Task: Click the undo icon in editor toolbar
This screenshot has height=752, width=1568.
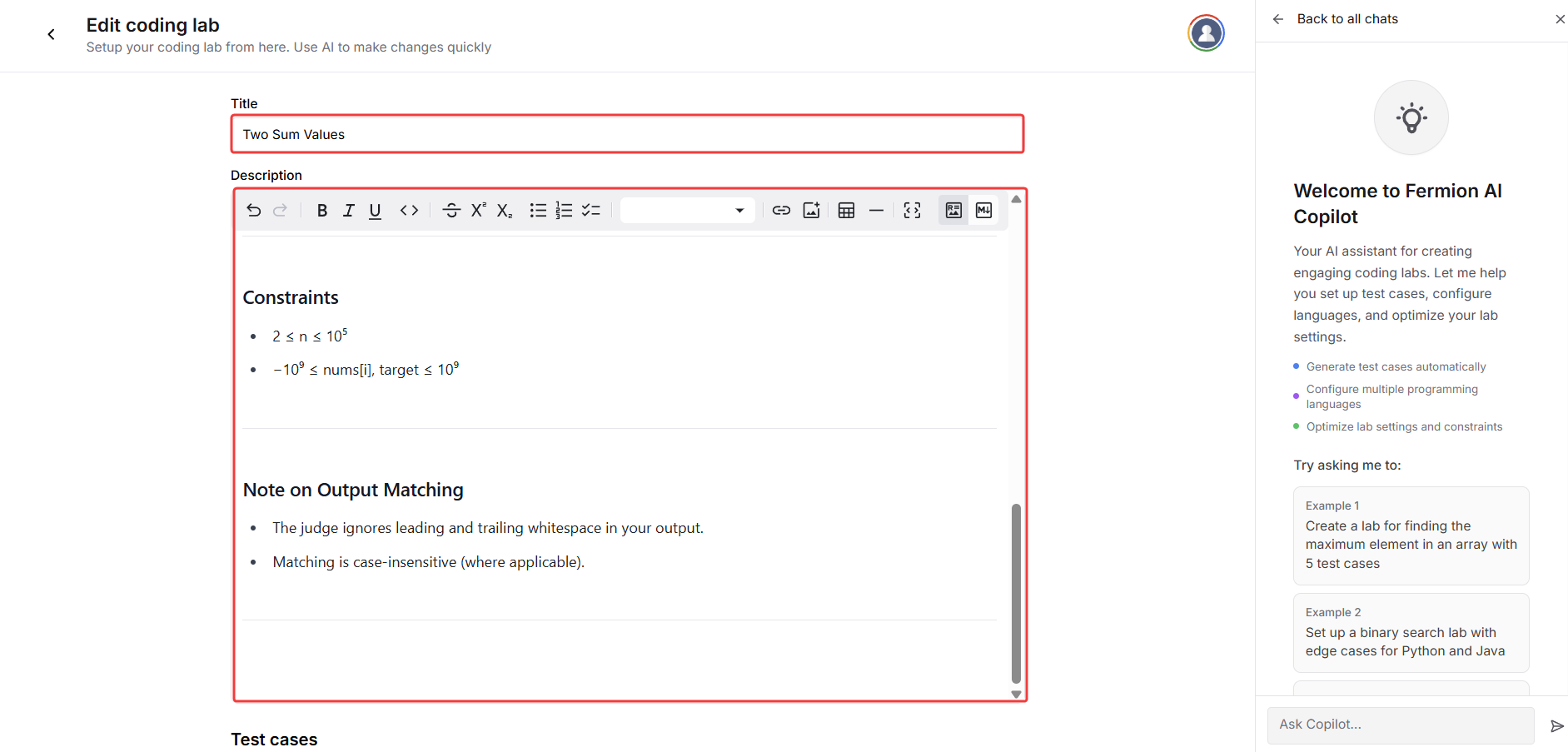Action: [254, 211]
